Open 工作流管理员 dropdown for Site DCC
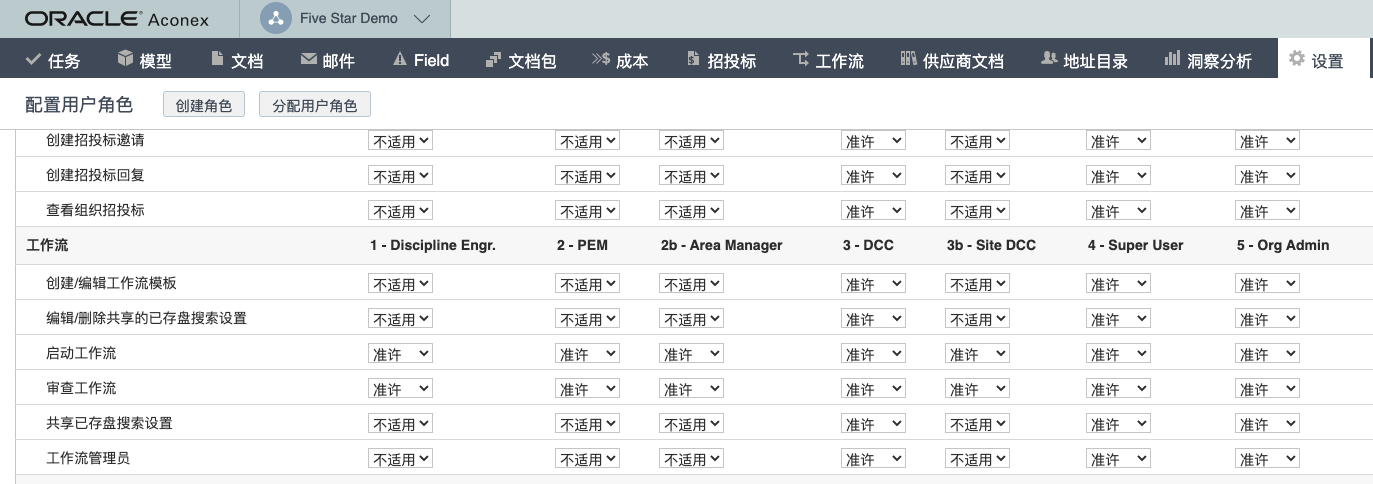The height and width of the screenshot is (484, 1373). pos(977,459)
